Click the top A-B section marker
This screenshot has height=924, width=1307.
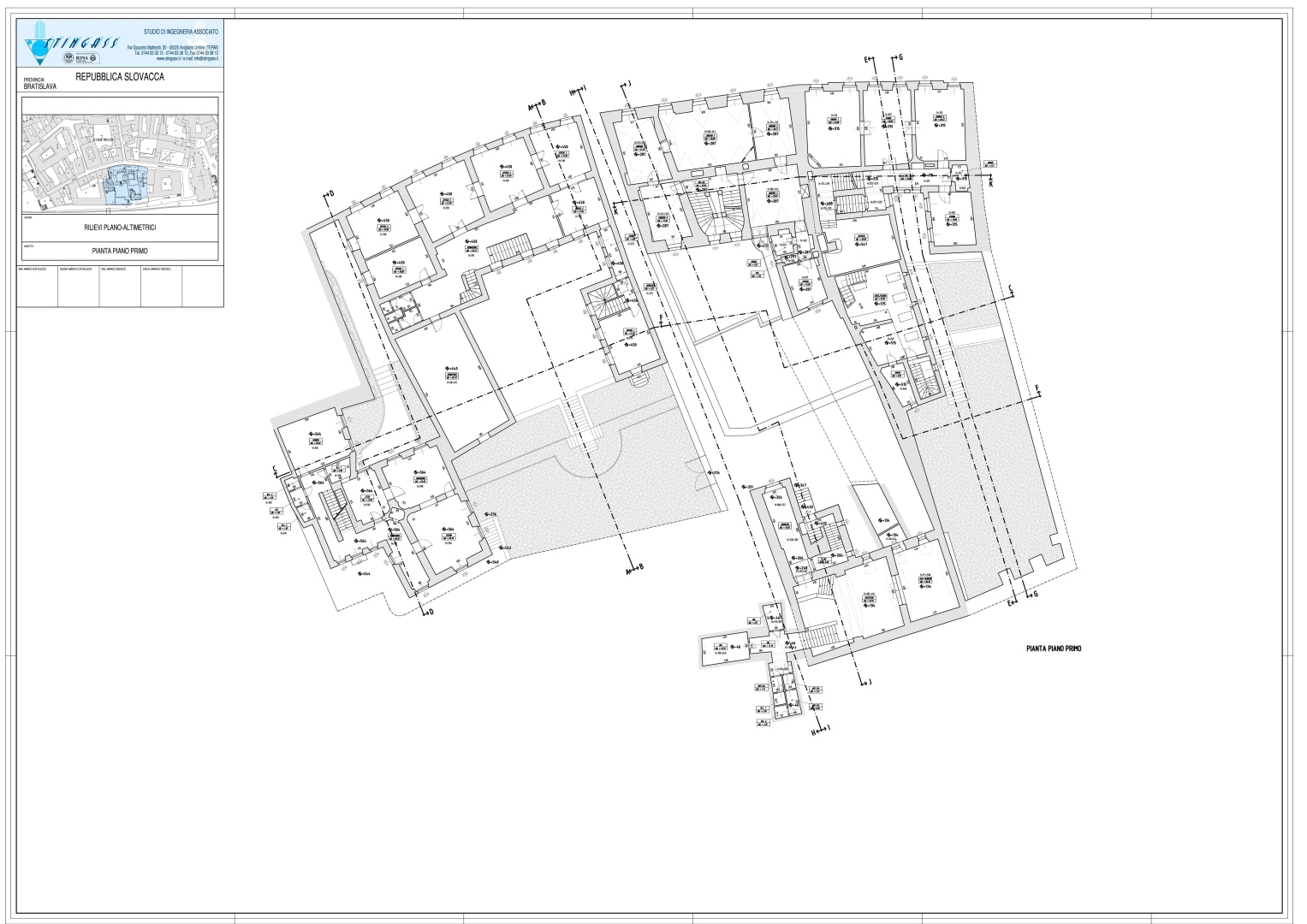537,106
